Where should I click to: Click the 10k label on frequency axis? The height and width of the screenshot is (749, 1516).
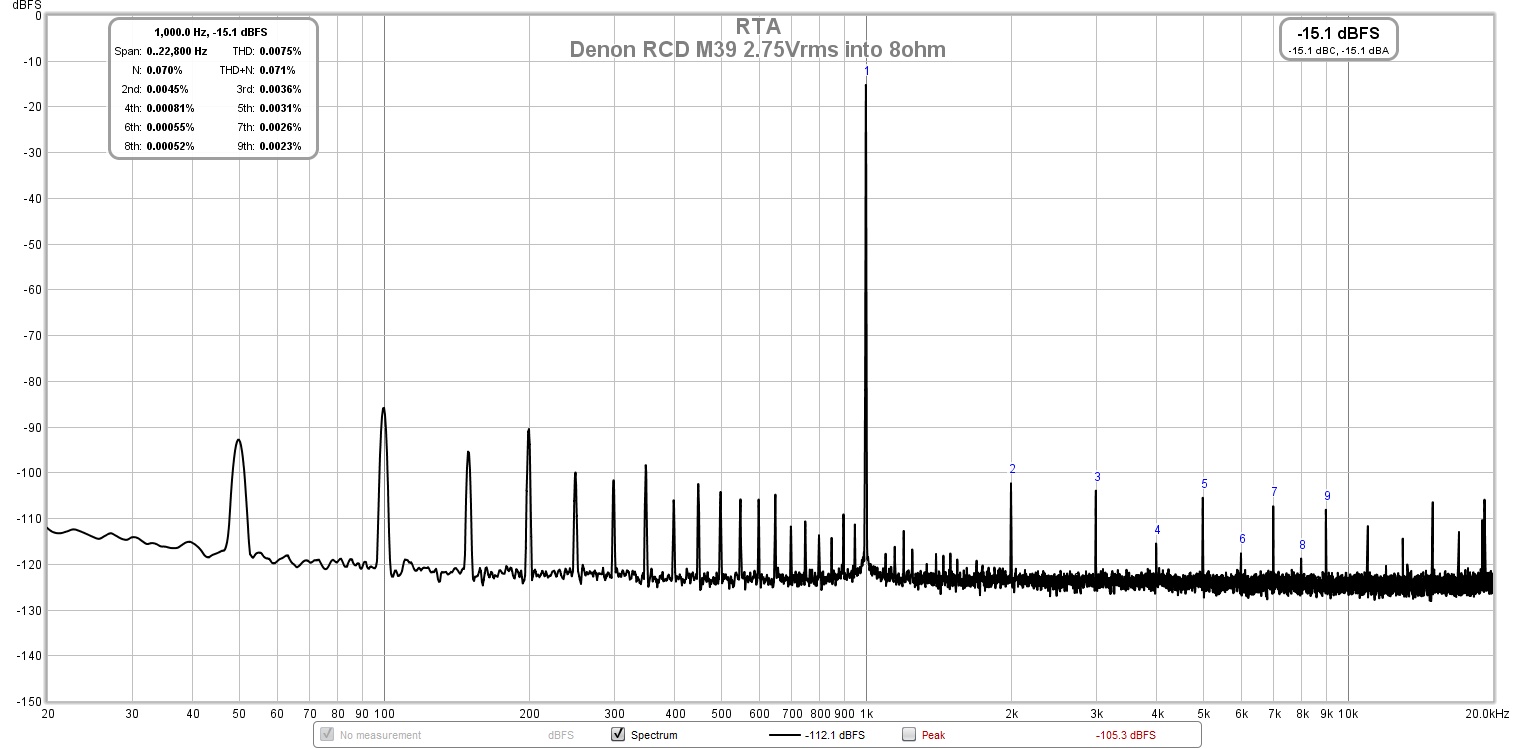tap(1348, 714)
